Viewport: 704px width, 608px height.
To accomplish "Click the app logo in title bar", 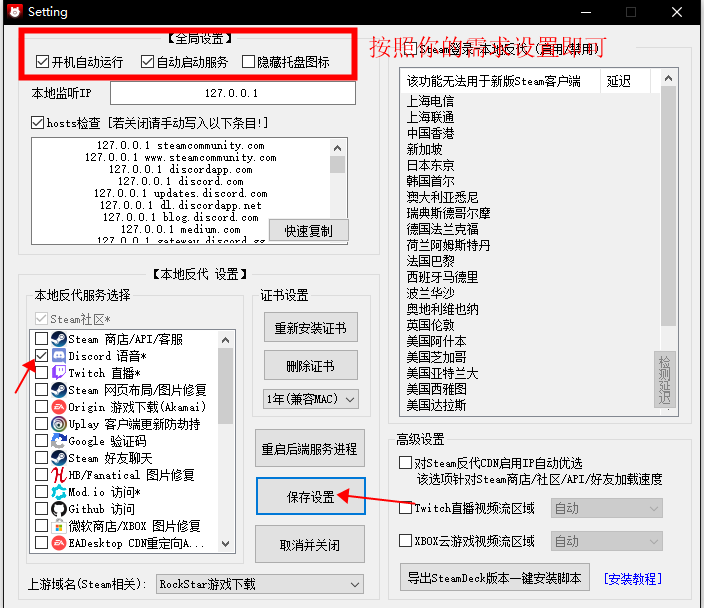I will [15, 11].
